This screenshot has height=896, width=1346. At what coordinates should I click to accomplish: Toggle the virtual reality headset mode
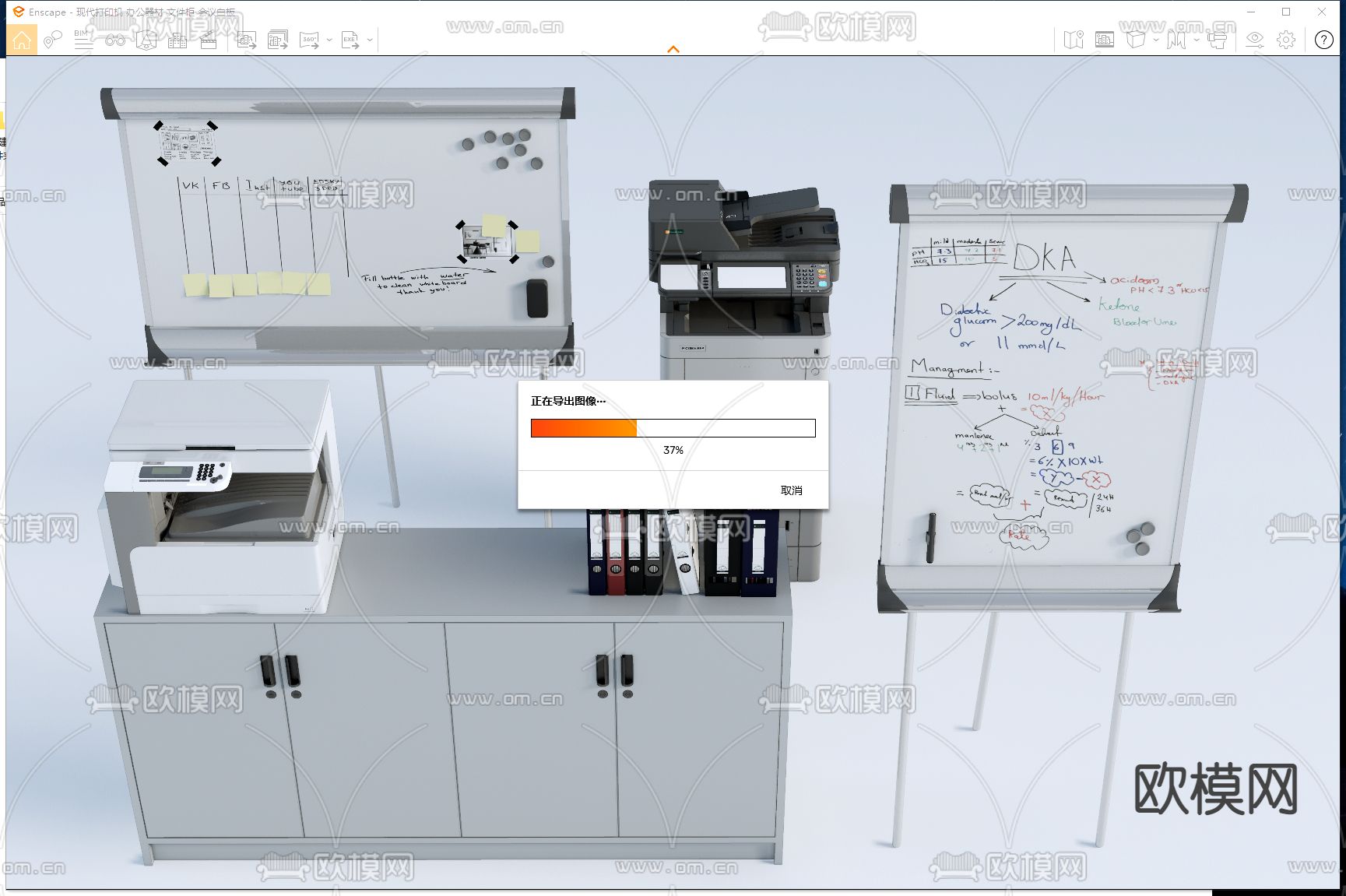(x=1217, y=40)
